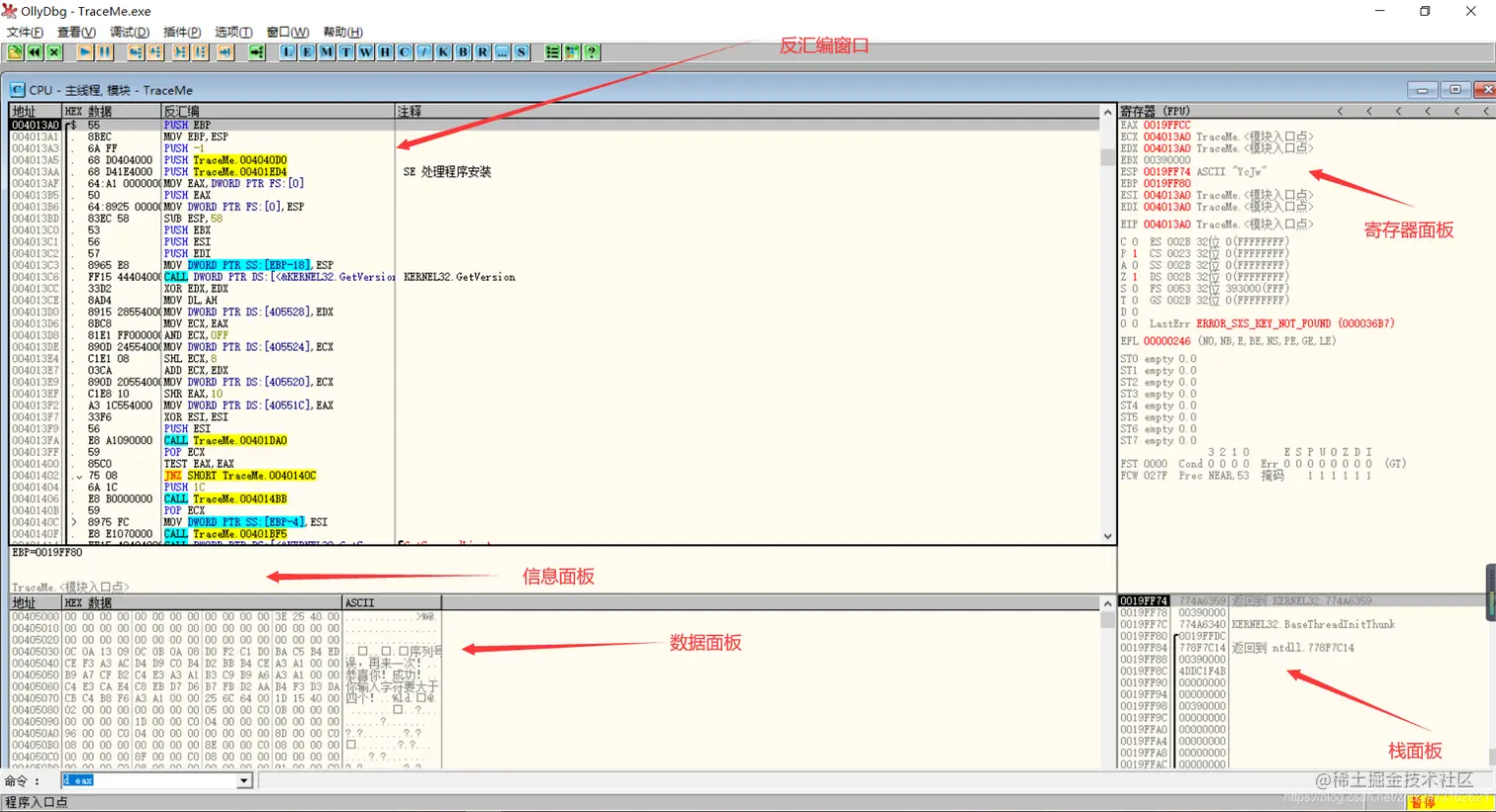The width and height of the screenshot is (1496, 812).
Task: Click the Open file toolbar icon
Action: [x=15, y=52]
